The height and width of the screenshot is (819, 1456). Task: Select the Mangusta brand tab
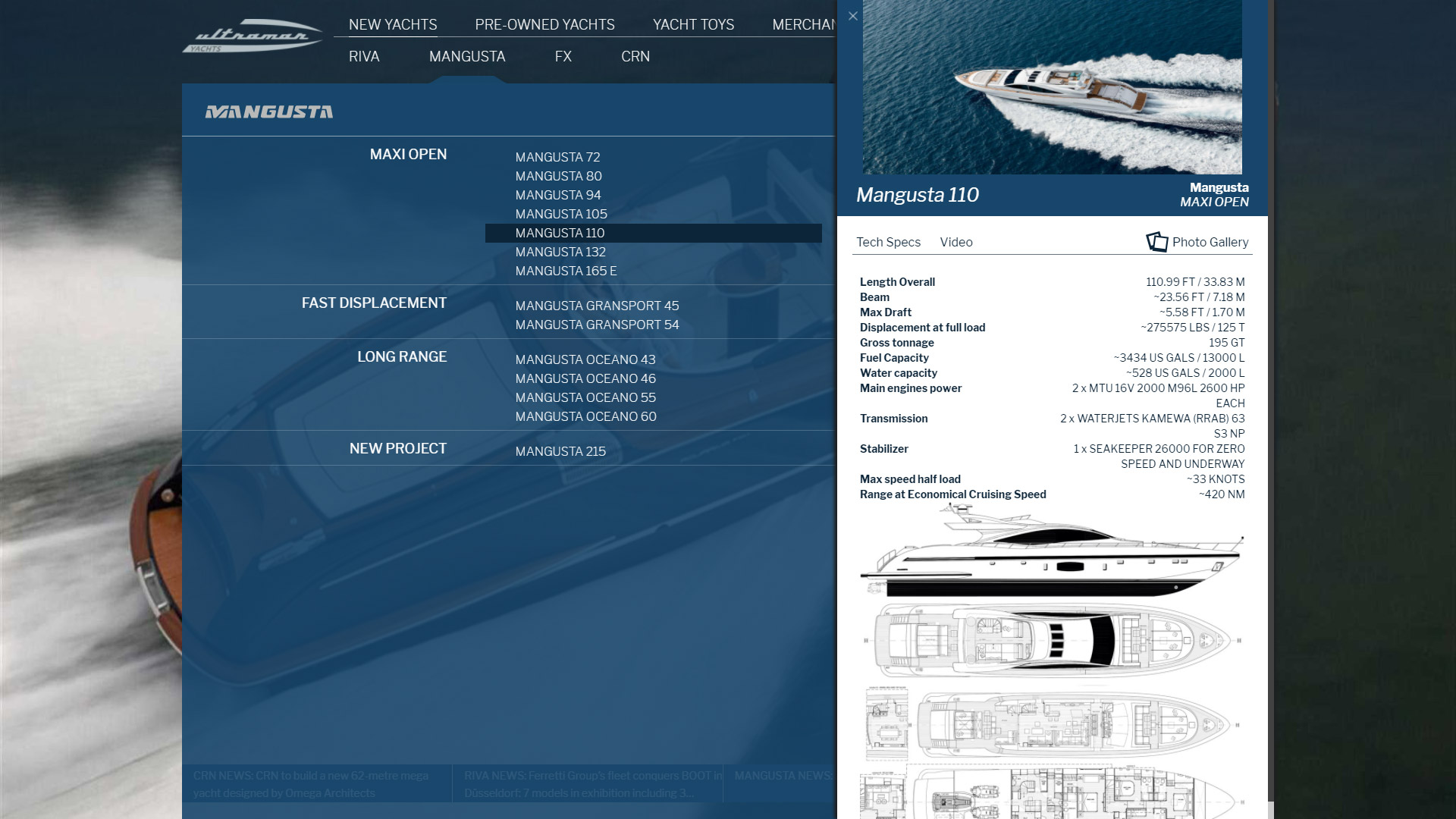coord(467,56)
